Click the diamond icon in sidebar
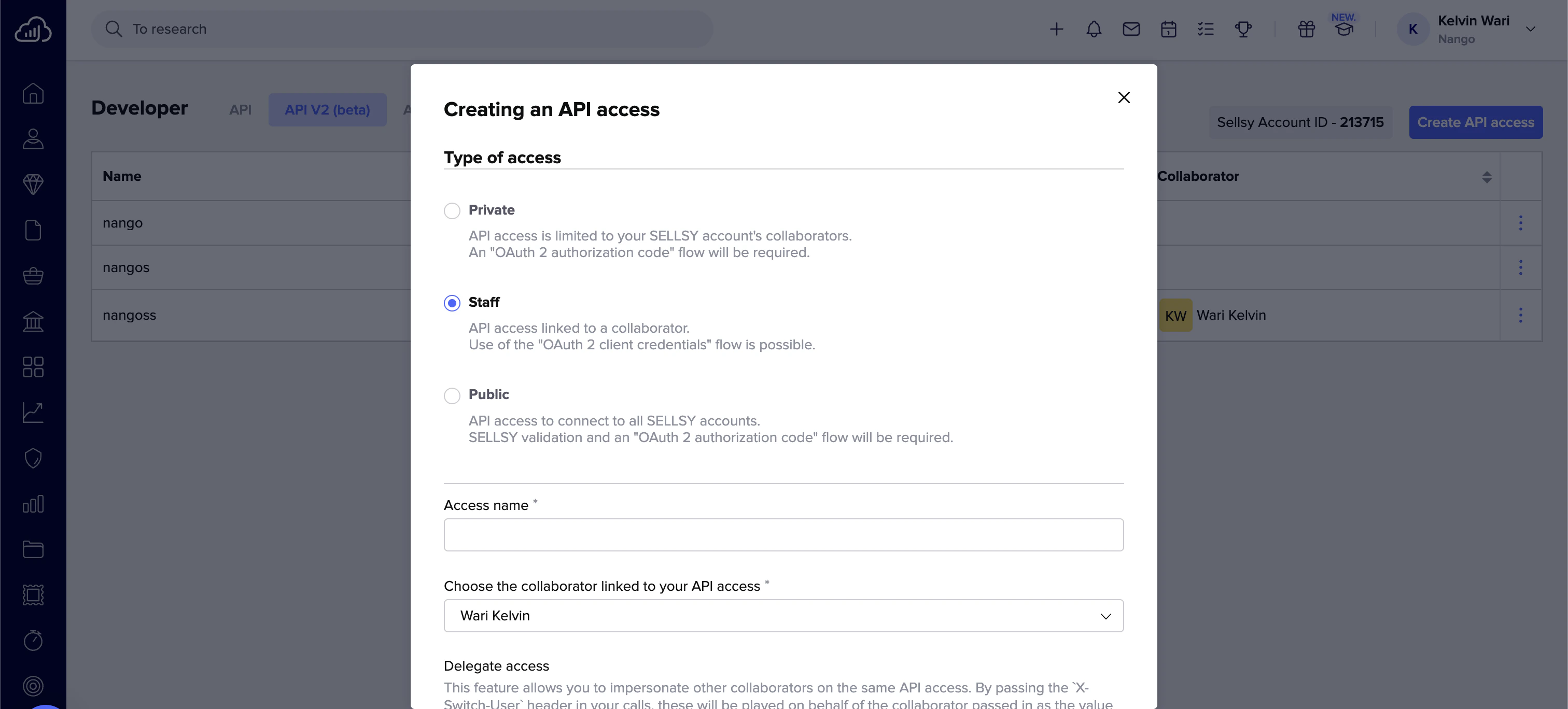Viewport: 1568px width, 709px height. 33,184
